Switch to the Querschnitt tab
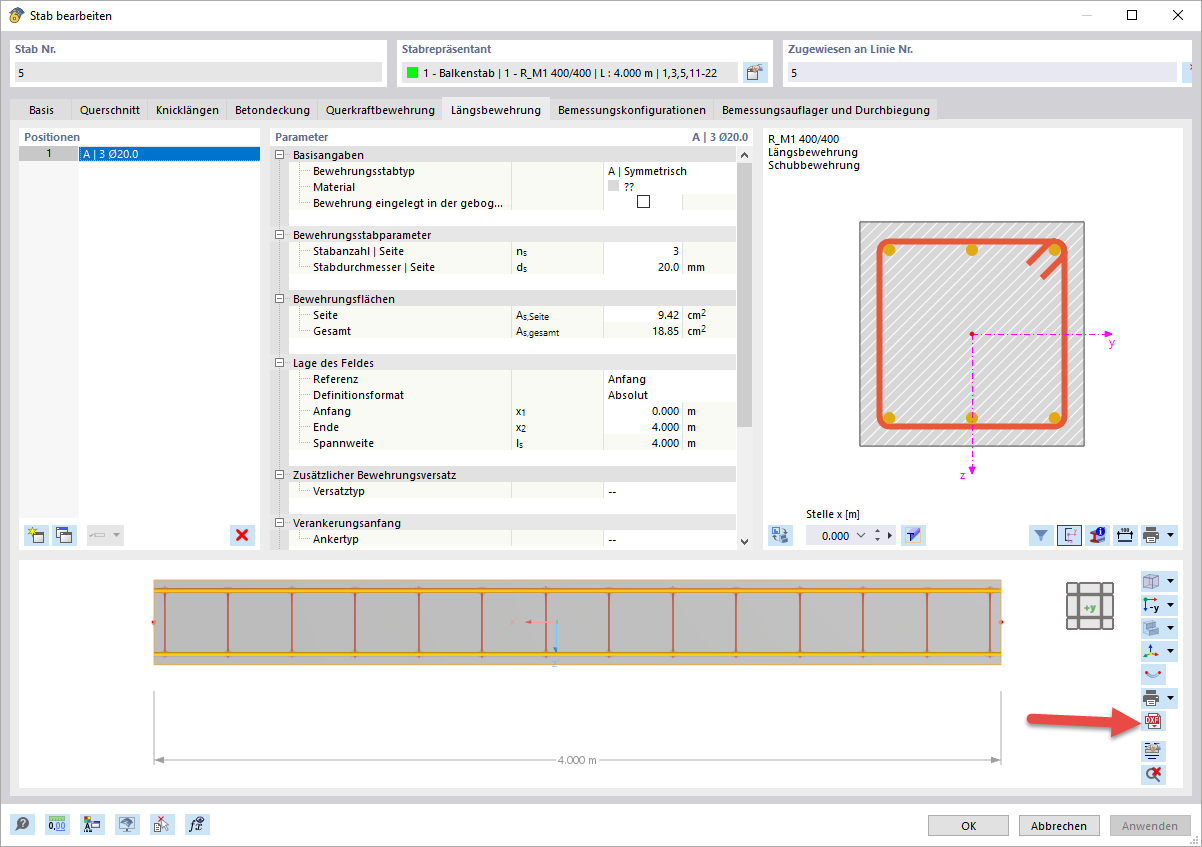The image size is (1202, 847). [110, 110]
